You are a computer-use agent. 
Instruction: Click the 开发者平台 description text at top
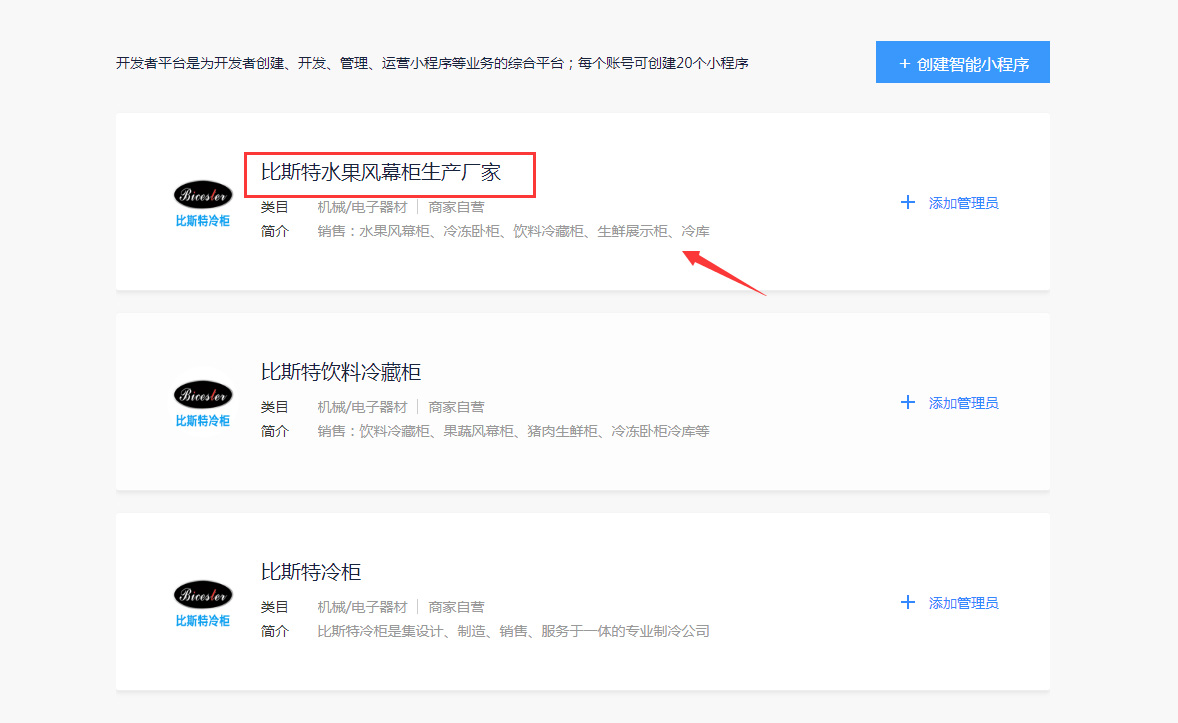pyautogui.click(x=432, y=63)
